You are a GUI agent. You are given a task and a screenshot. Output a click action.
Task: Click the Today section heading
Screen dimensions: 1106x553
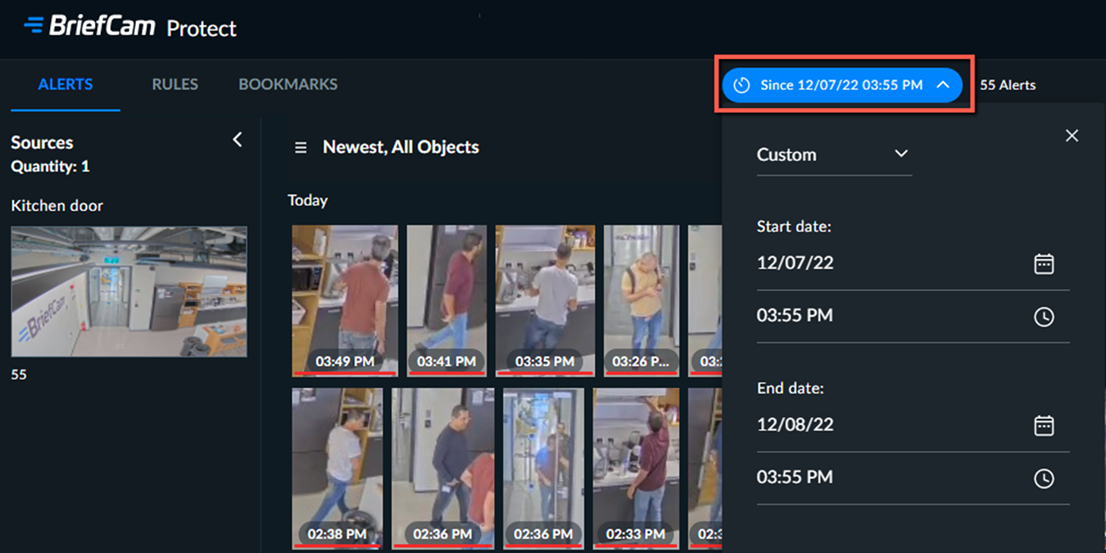308,201
